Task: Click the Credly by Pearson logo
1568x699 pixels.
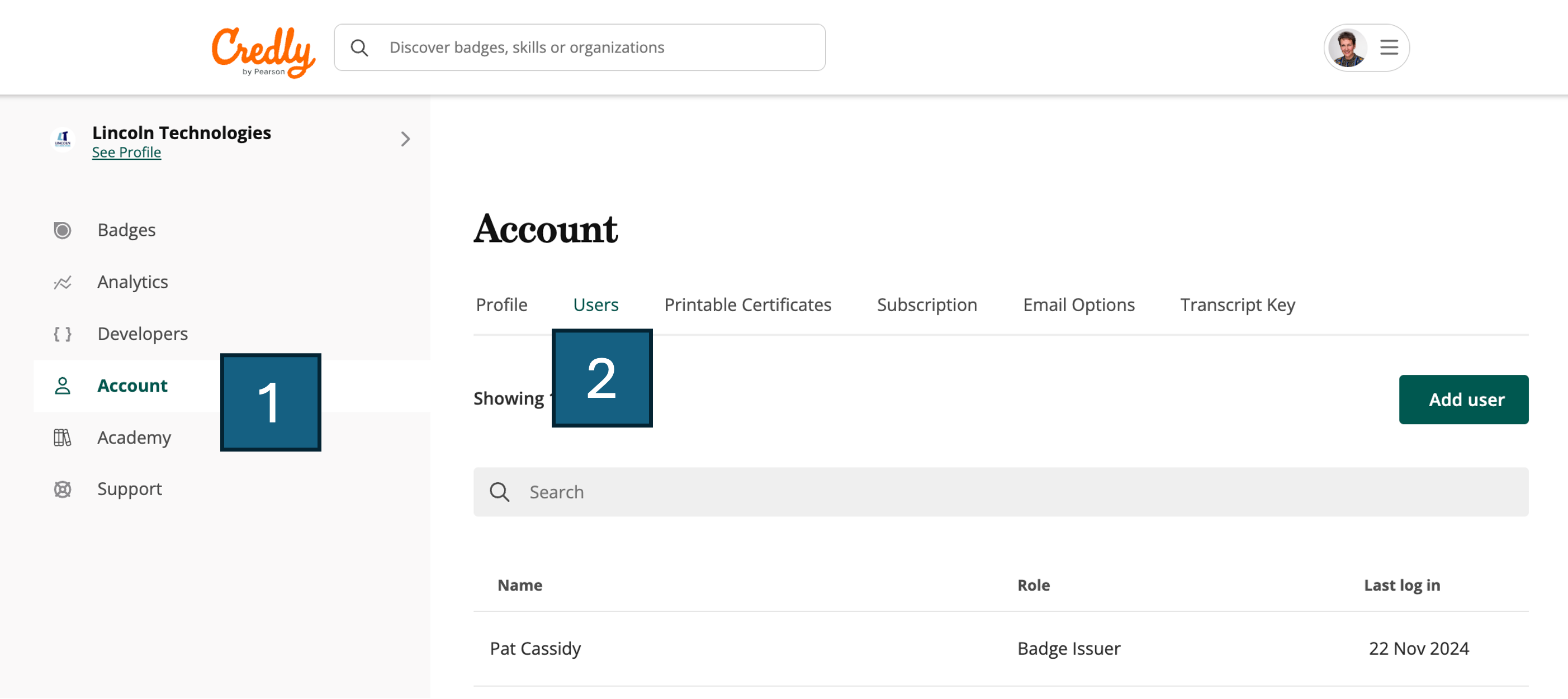Action: (x=263, y=52)
